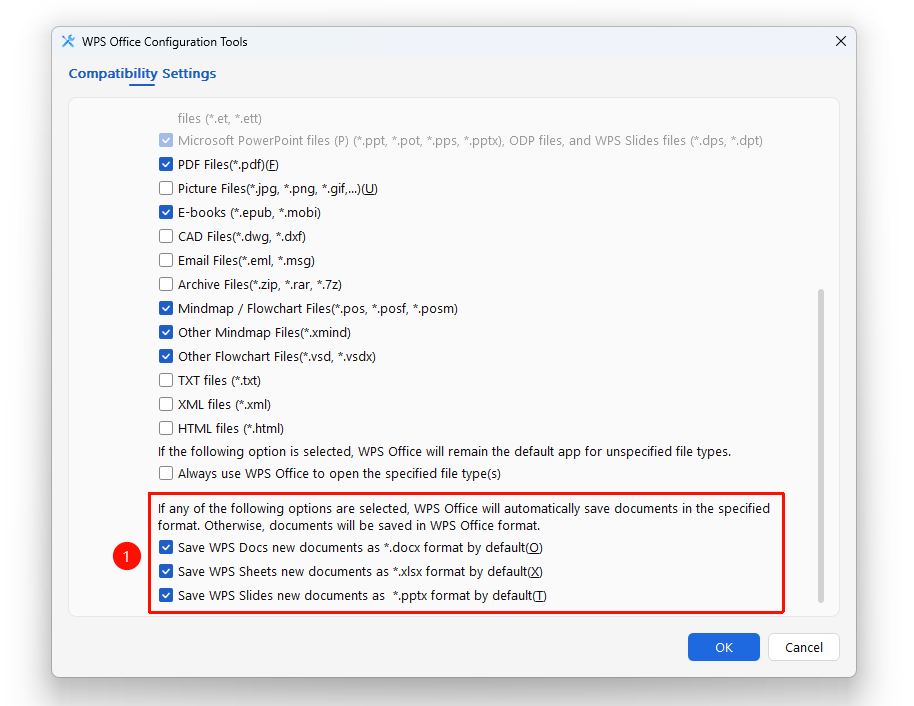Close the WPS Office Configuration Tools dialog

tap(841, 41)
